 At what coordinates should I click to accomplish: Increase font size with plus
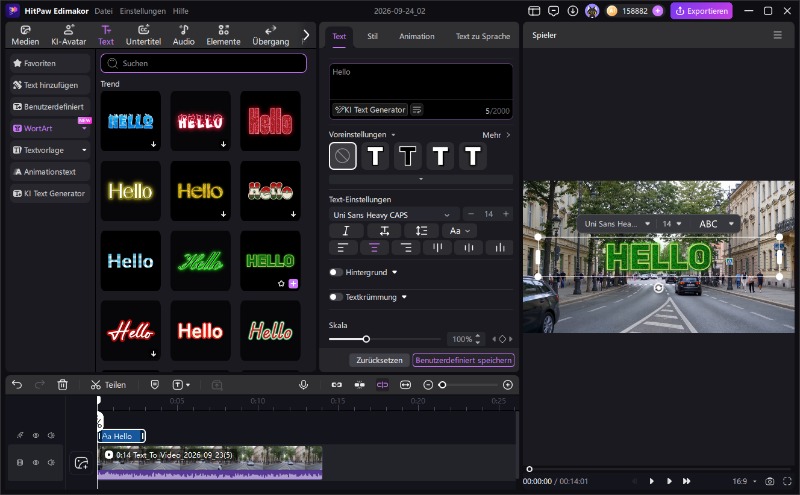point(506,214)
